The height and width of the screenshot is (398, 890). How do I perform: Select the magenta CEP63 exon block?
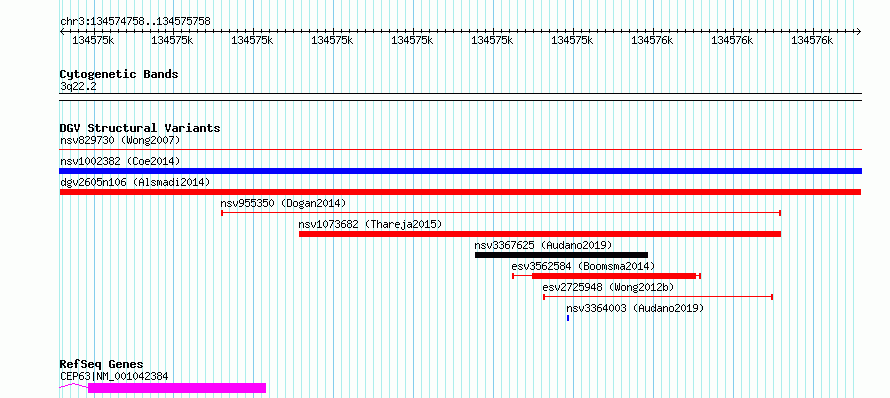coord(177,388)
